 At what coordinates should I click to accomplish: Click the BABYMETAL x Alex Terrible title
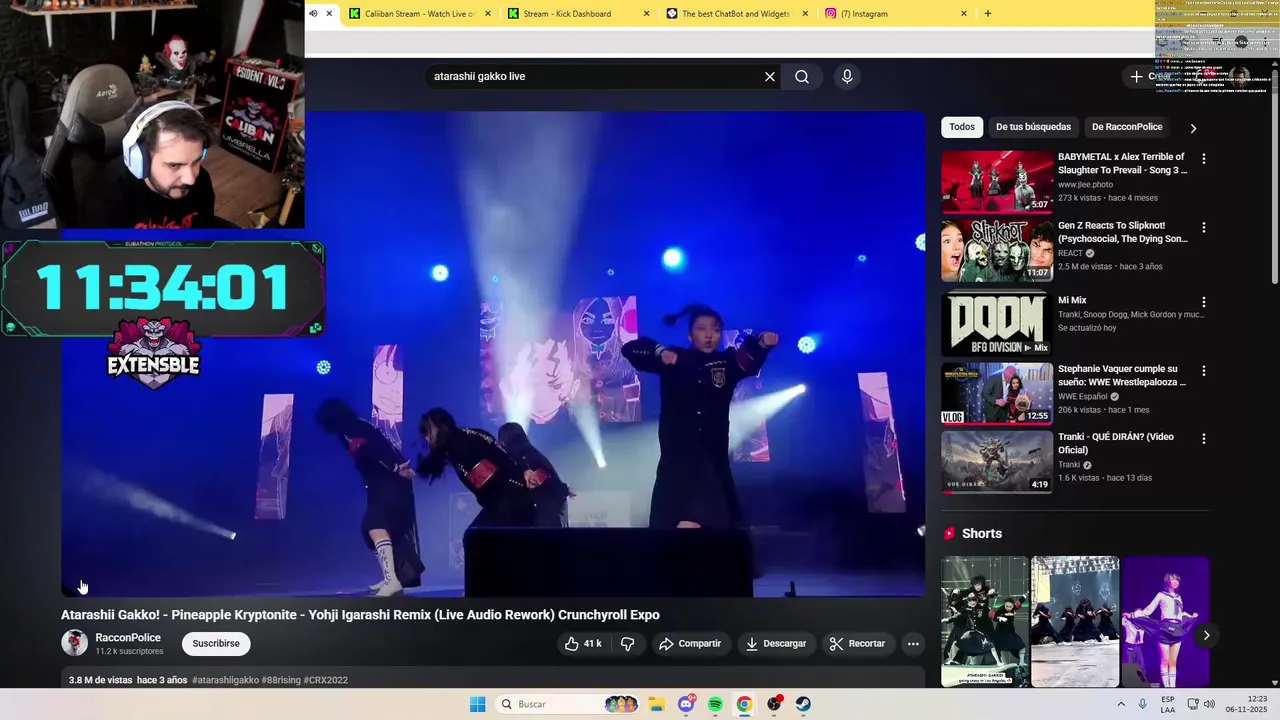[1122, 164]
